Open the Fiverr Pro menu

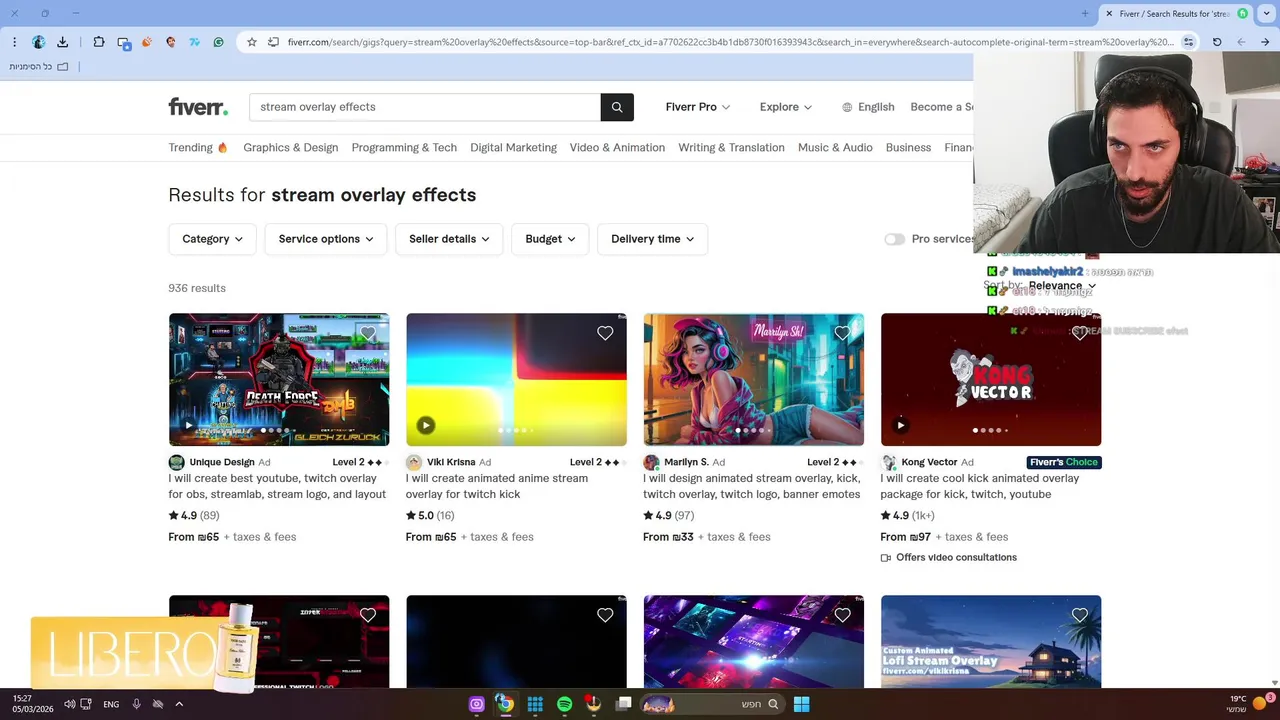pyautogui.click(x=698, y=107)
